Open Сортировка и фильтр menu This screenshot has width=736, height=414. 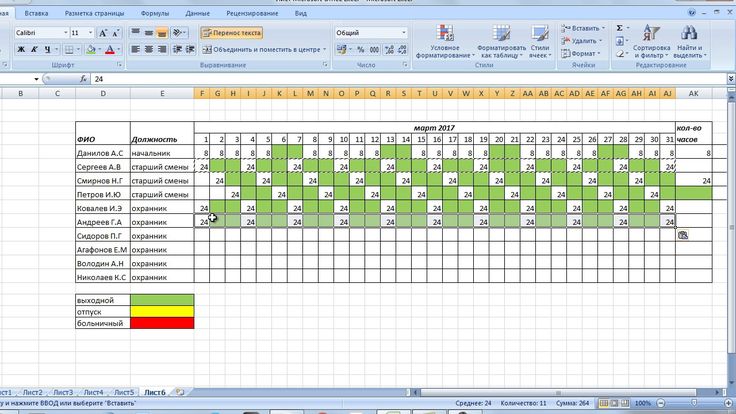pyautogui.click(x=651, y=42)
